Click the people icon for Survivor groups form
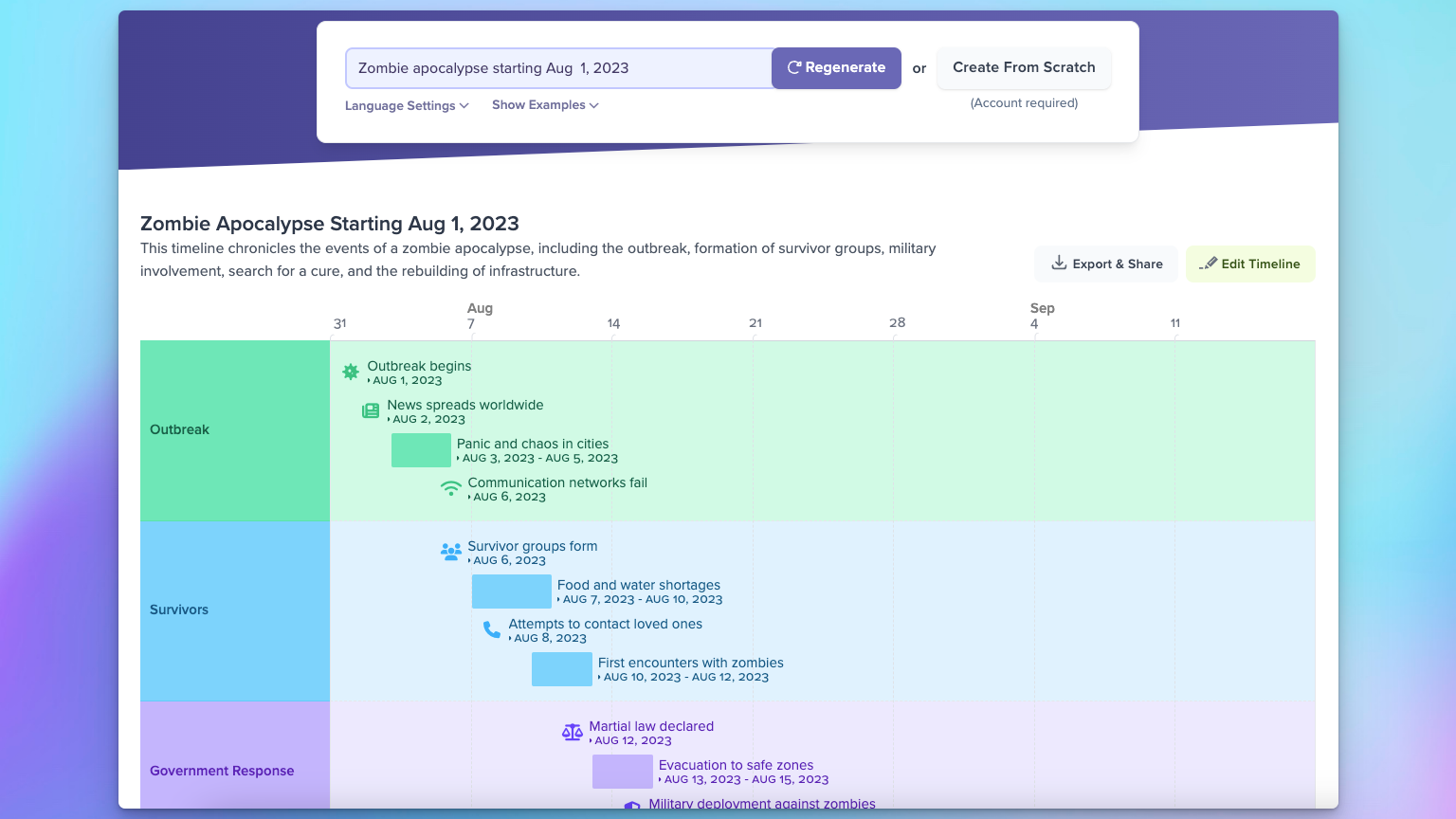1456x819 pixels. coord(451,552)
